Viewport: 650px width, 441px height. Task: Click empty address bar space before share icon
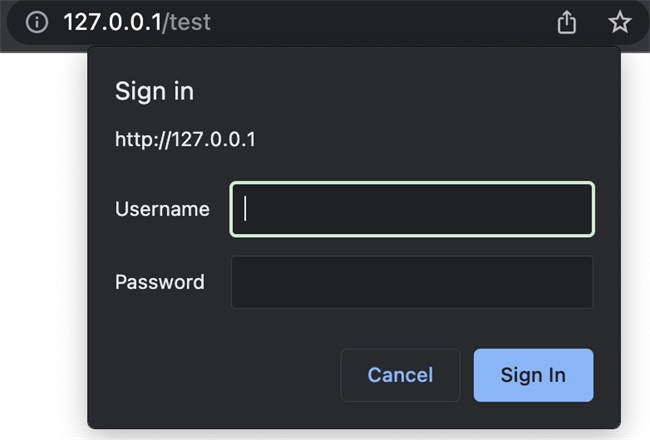pos(400,22)
